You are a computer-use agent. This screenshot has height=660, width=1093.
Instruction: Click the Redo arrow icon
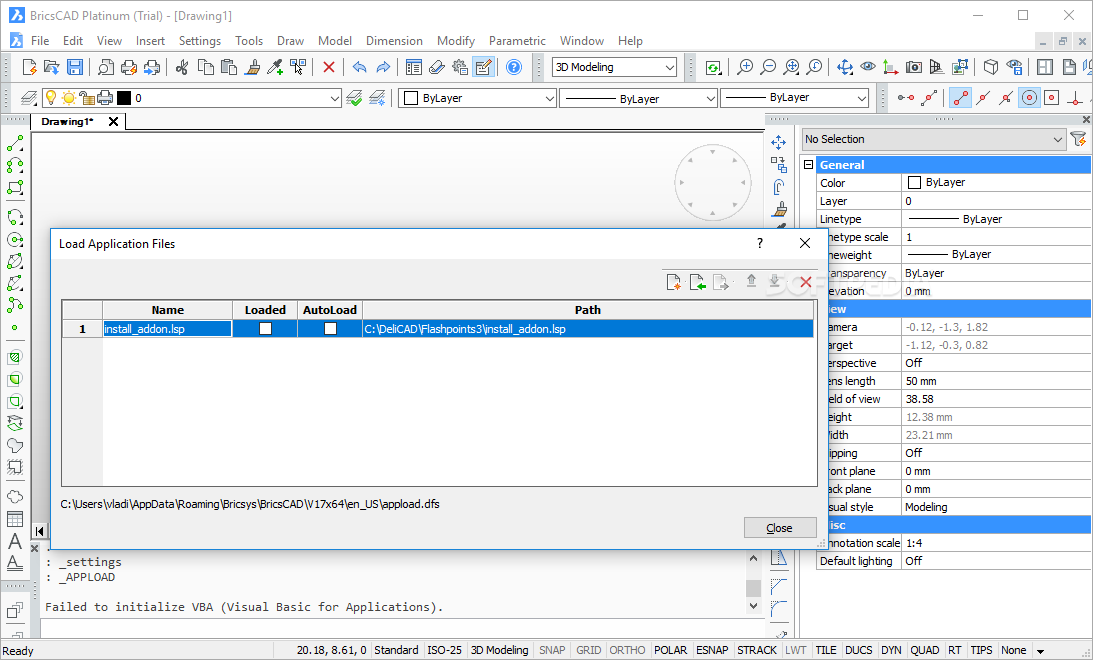383,67
